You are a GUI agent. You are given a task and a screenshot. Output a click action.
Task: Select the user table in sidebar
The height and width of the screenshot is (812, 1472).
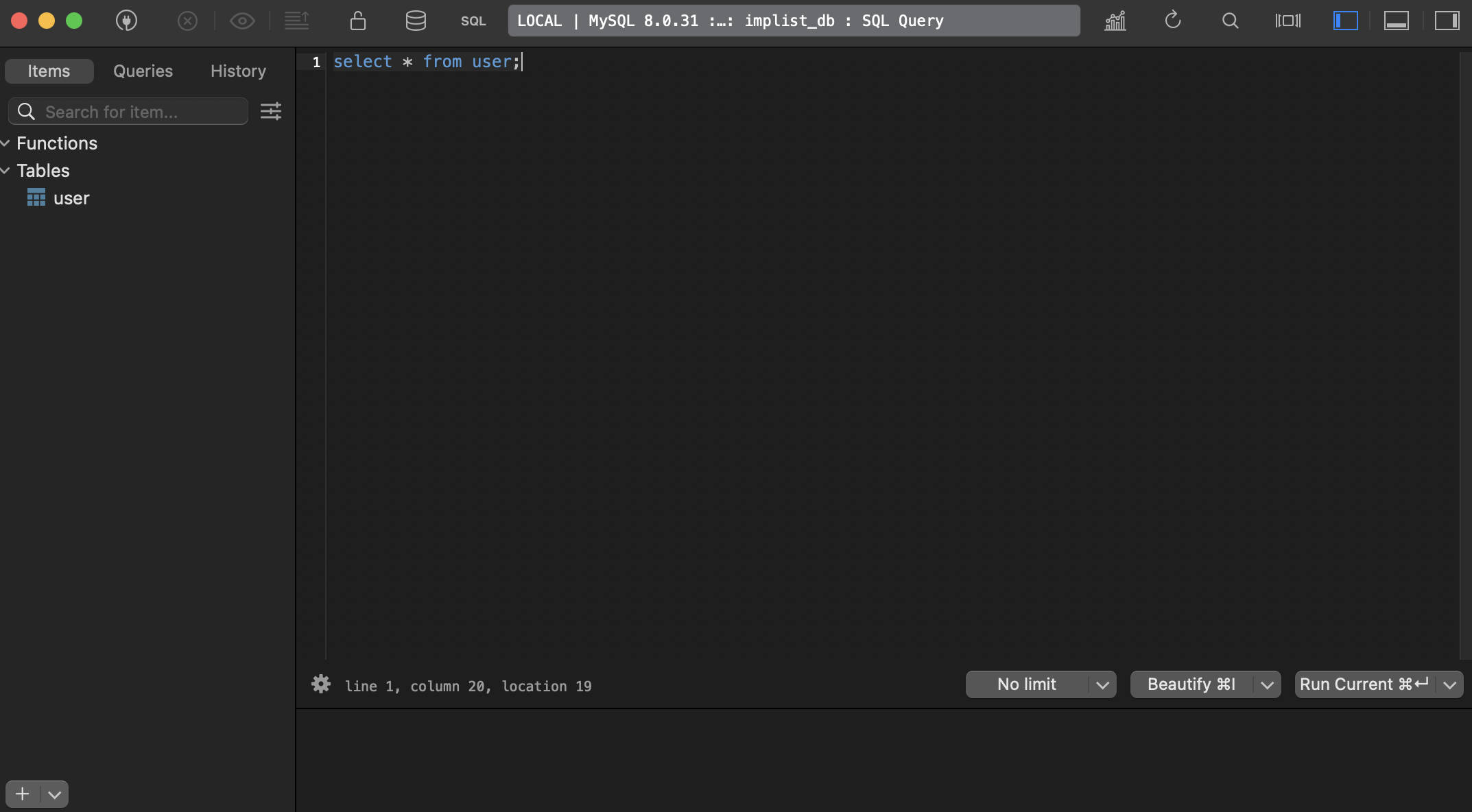coord(71,198)
